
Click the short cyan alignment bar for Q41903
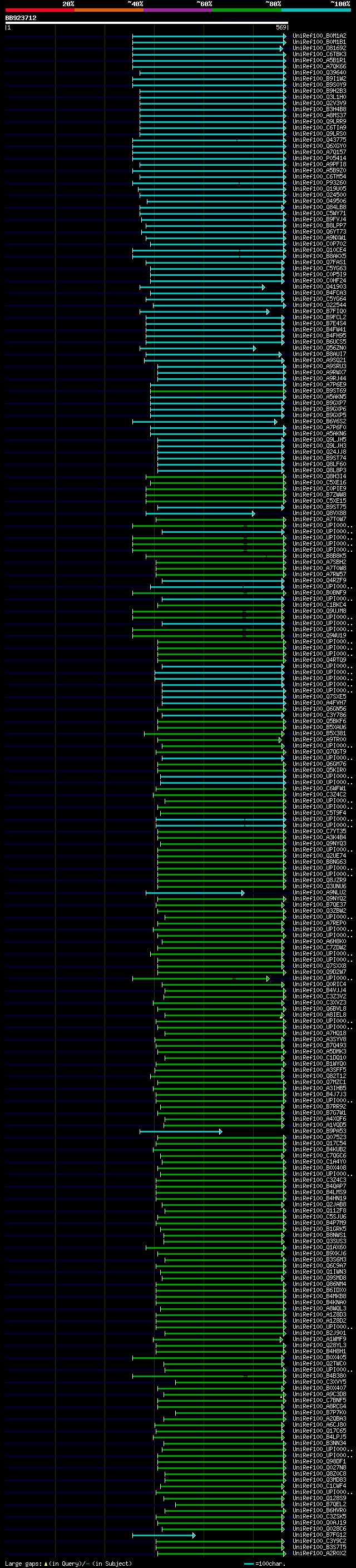[x=202, y=286]
